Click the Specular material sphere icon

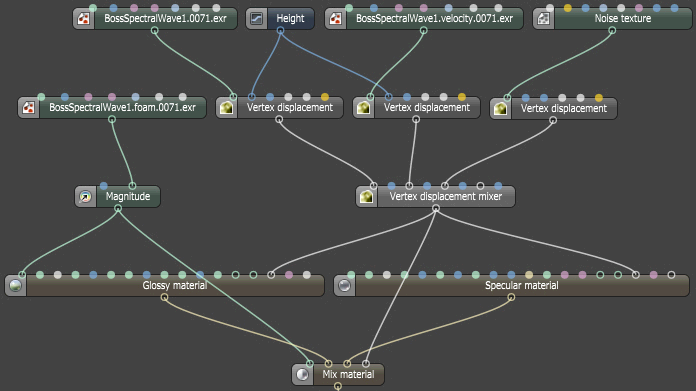(x=344, y=285)
